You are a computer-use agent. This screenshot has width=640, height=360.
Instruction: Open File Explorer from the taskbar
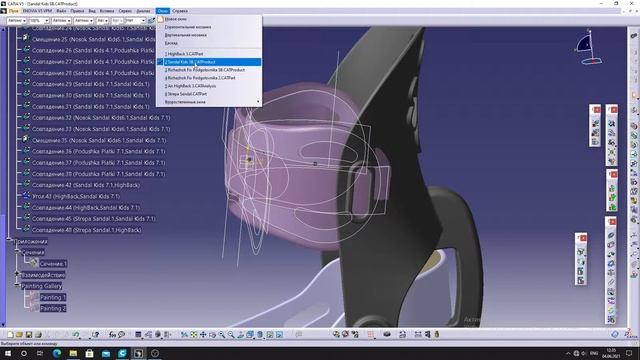[x=73, y=353]
